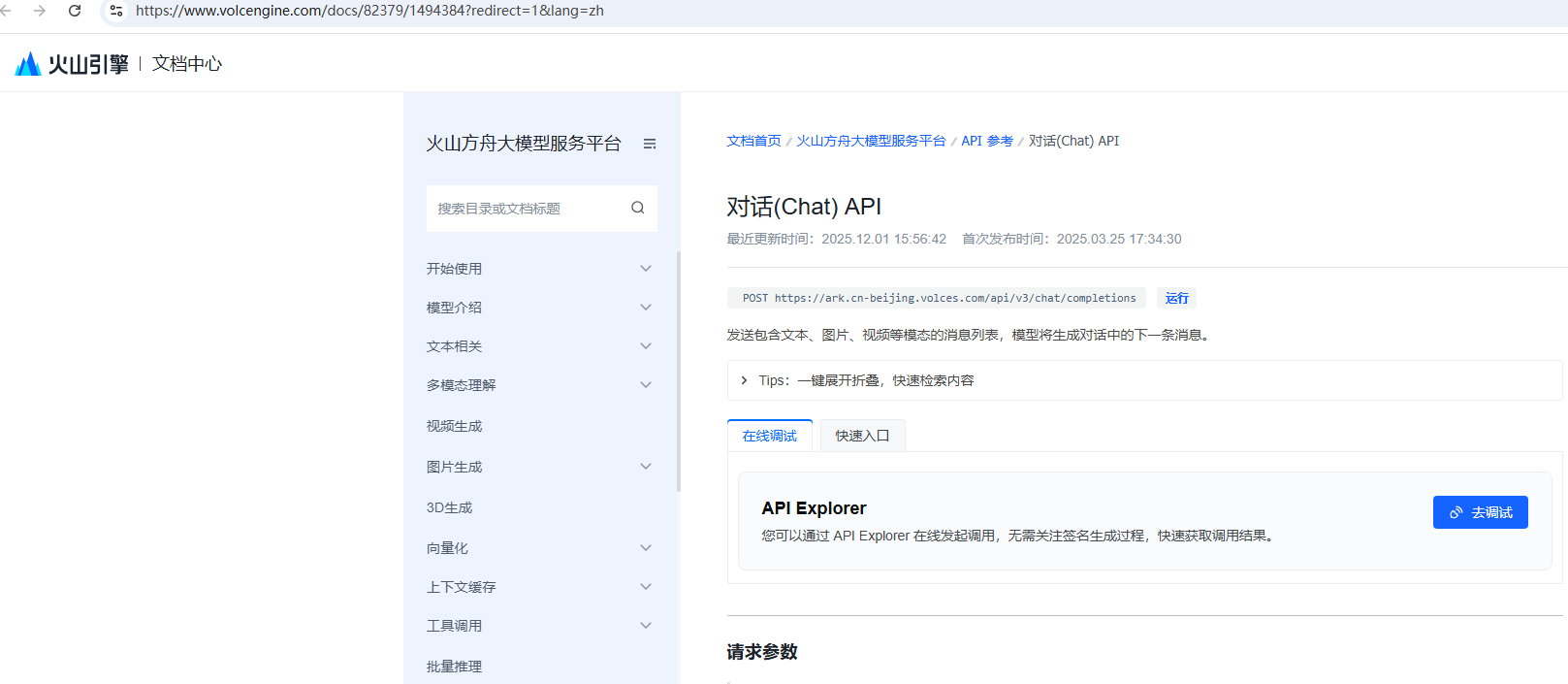This screenshot has height=684, width=1568.
Task: Expand the 多模态理解 section chevron
Action: click(x=646, y=385)
